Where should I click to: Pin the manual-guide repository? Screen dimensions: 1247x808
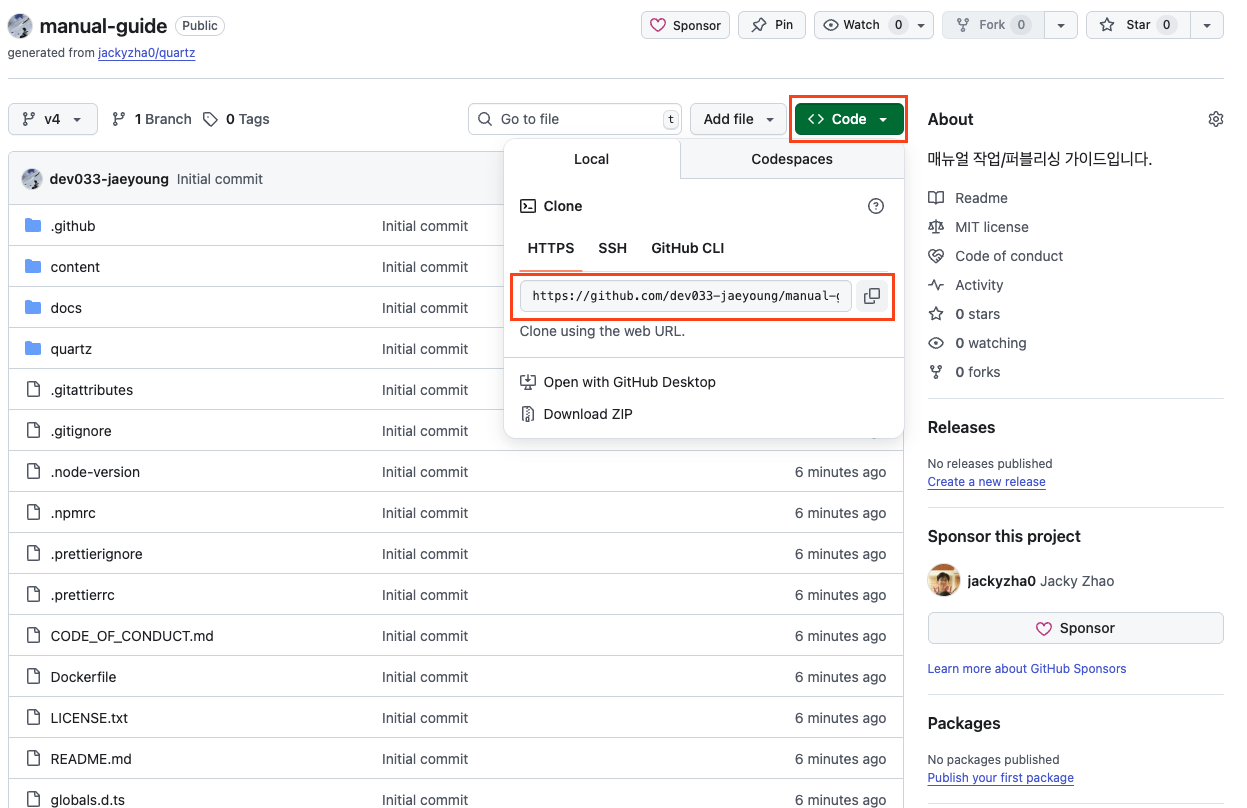coord(772,25)
